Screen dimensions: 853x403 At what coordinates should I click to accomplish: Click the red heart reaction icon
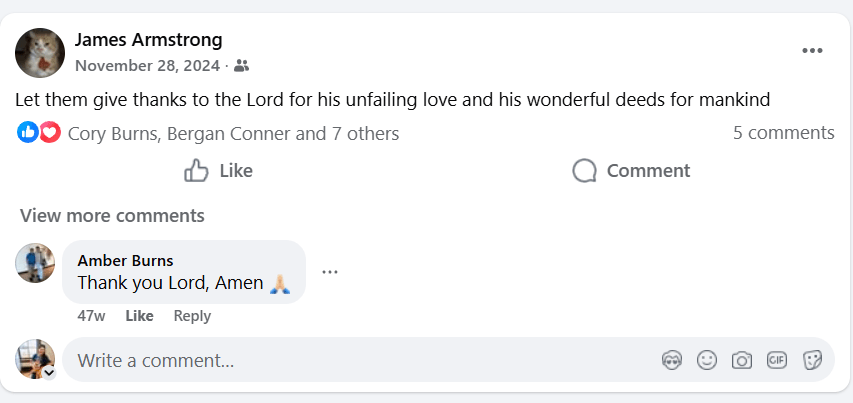pos(50,133)
